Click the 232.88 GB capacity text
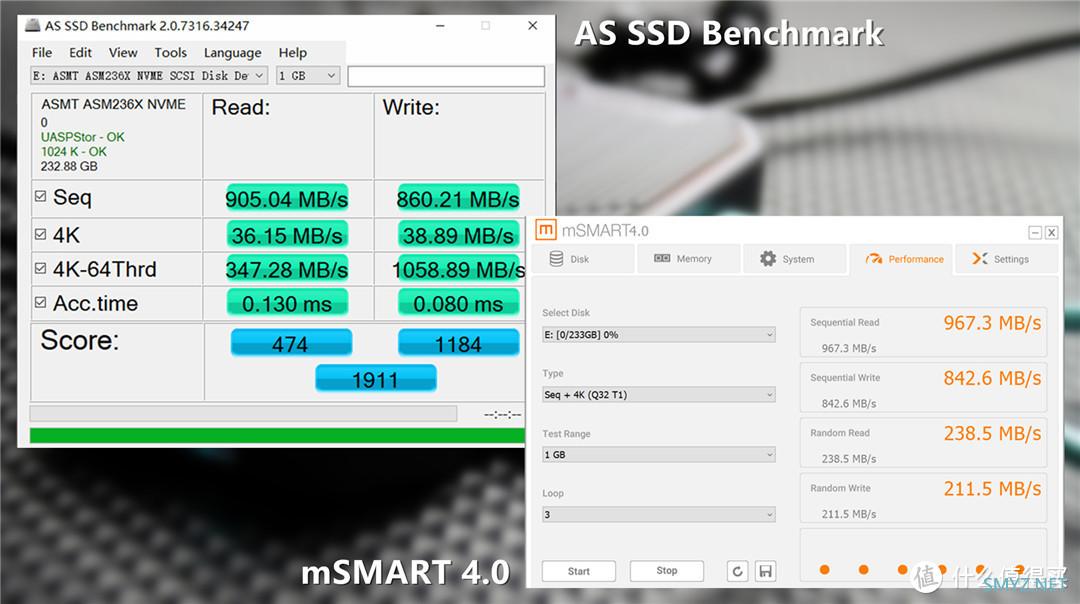The height and width of the screenshot is (604, 1080). pyautogui.click(x=69, y=166)
